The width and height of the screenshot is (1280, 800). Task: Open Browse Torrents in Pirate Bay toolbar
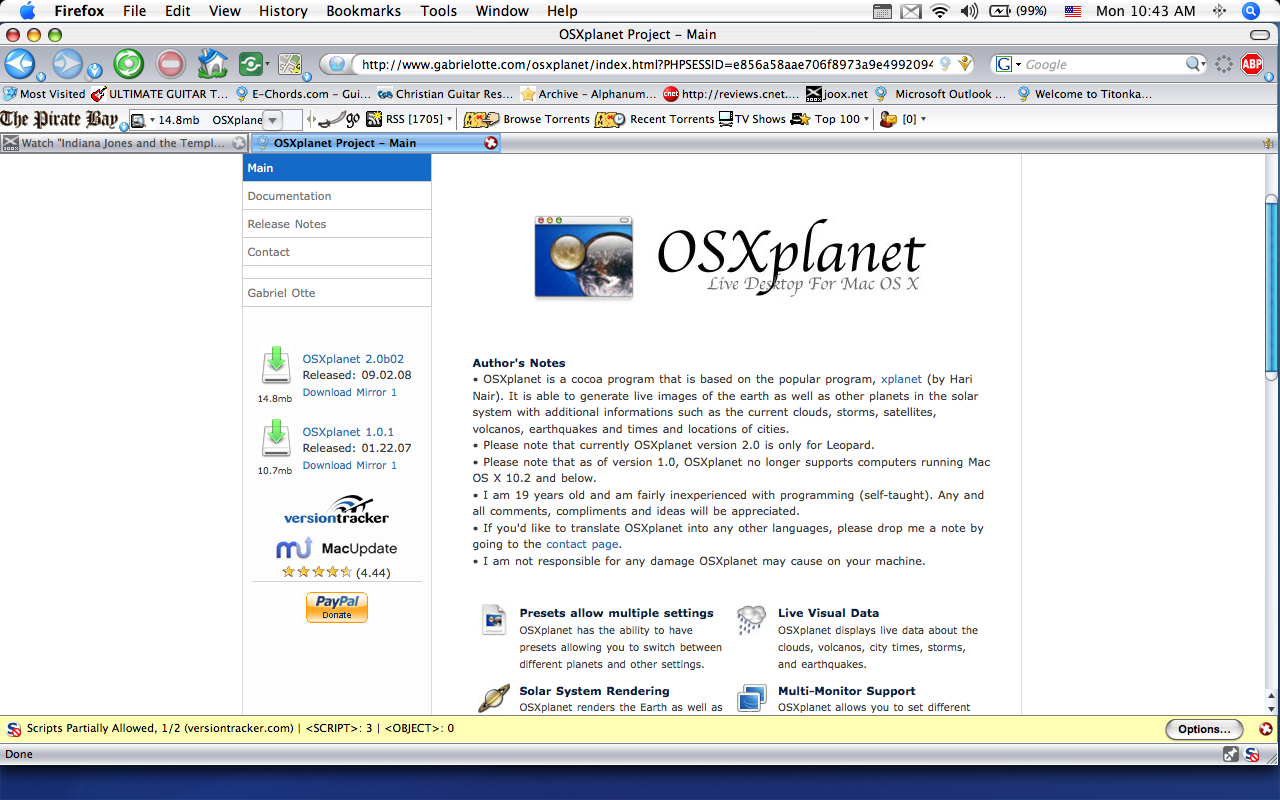point(528,119)
